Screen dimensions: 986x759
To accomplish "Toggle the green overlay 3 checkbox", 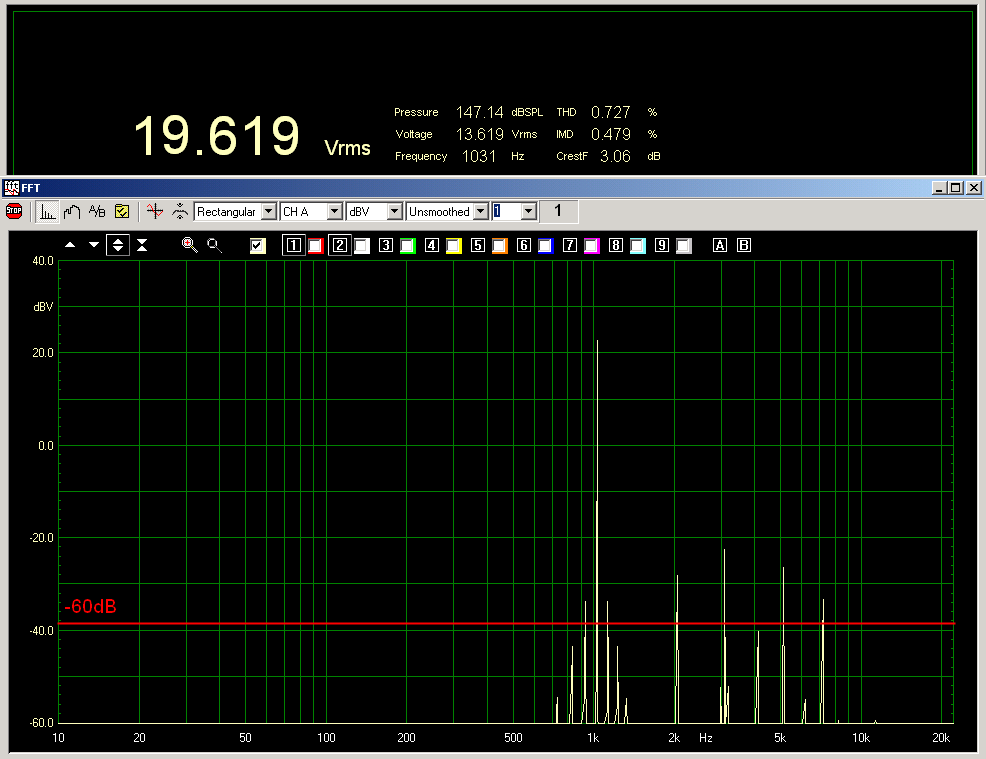I will tap(407, 246).
